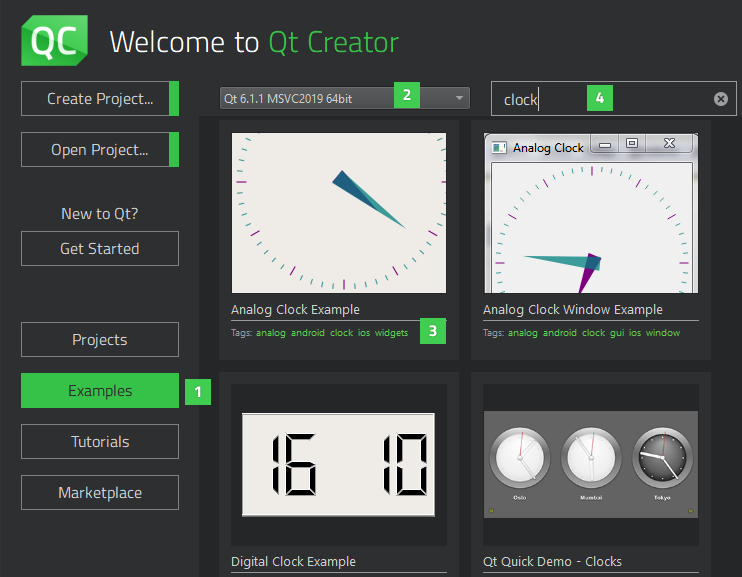Screen dimensions: 742x577
Task: Switch to the Projects tab
Action: [x=100, y=339]
